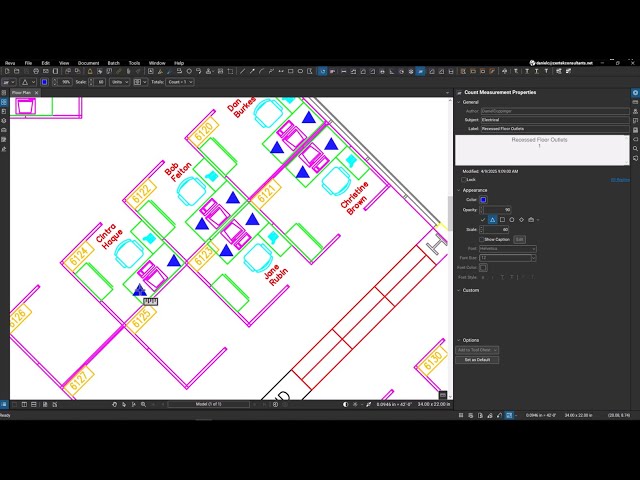
Task: Click the Opacity value field
Action: click(x=498, y=210)
